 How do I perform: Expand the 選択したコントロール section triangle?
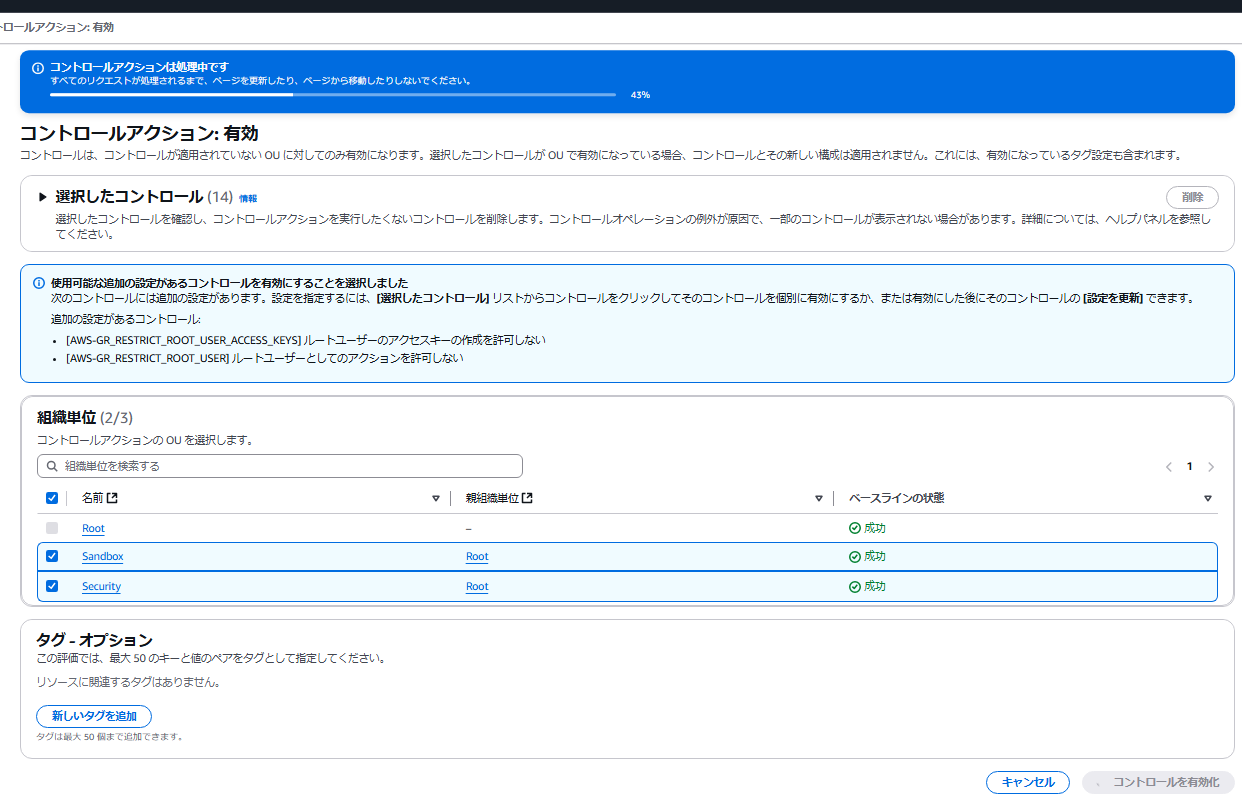click(43, 197)
